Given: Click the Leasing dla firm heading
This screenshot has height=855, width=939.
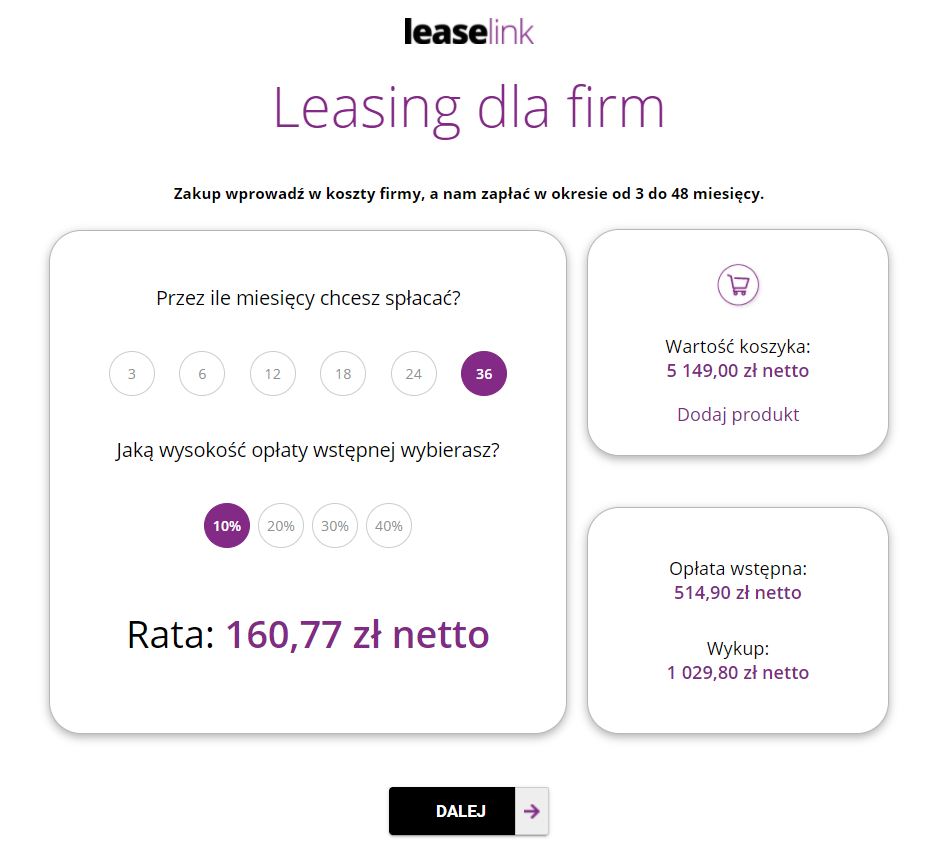Looking at the screenshot, I should pos(469,107).
